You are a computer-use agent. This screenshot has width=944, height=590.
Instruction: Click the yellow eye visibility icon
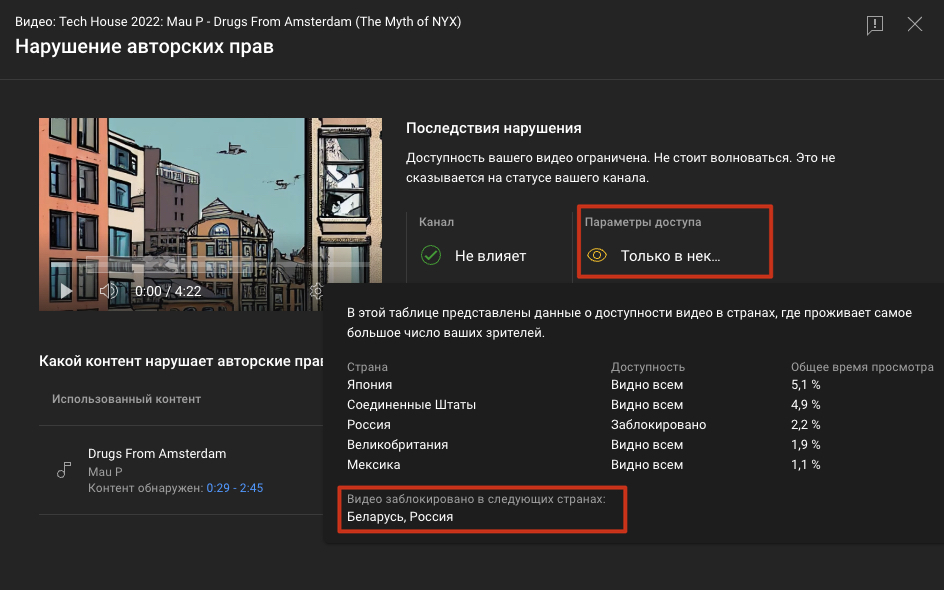596,256
